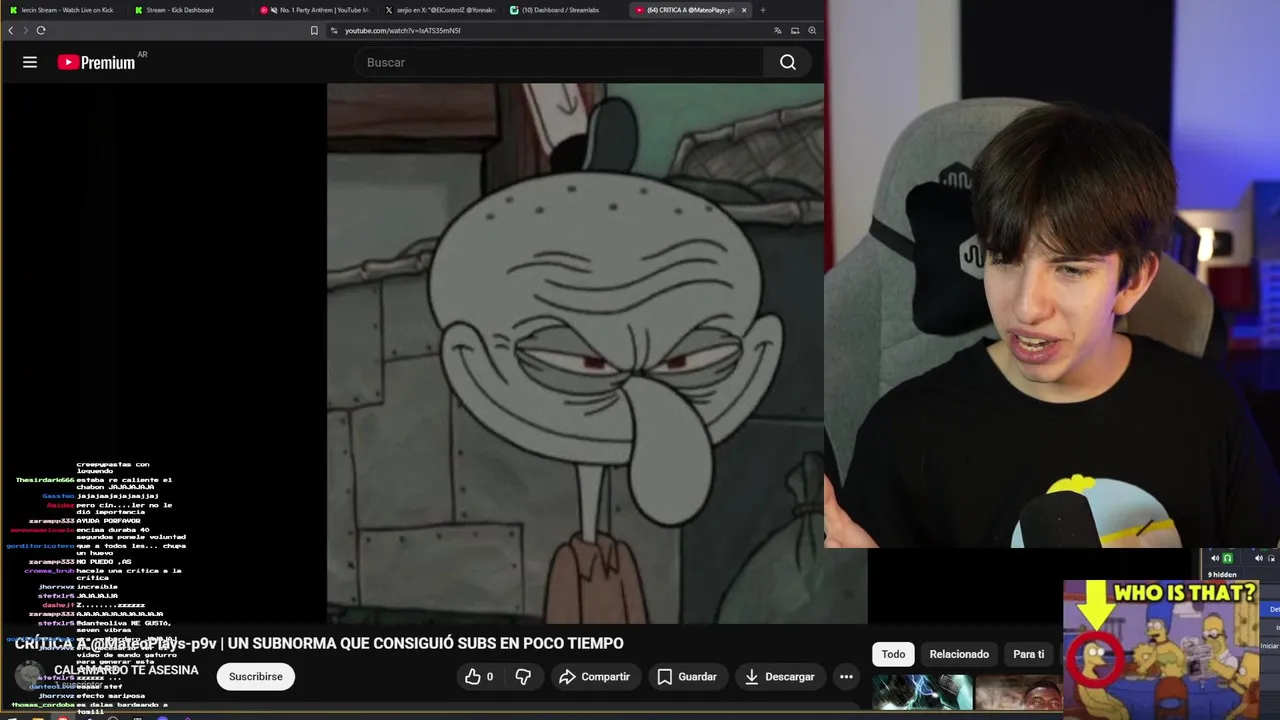
Task: Go back with browser back arrow
Action: click(x=11, y=30)
